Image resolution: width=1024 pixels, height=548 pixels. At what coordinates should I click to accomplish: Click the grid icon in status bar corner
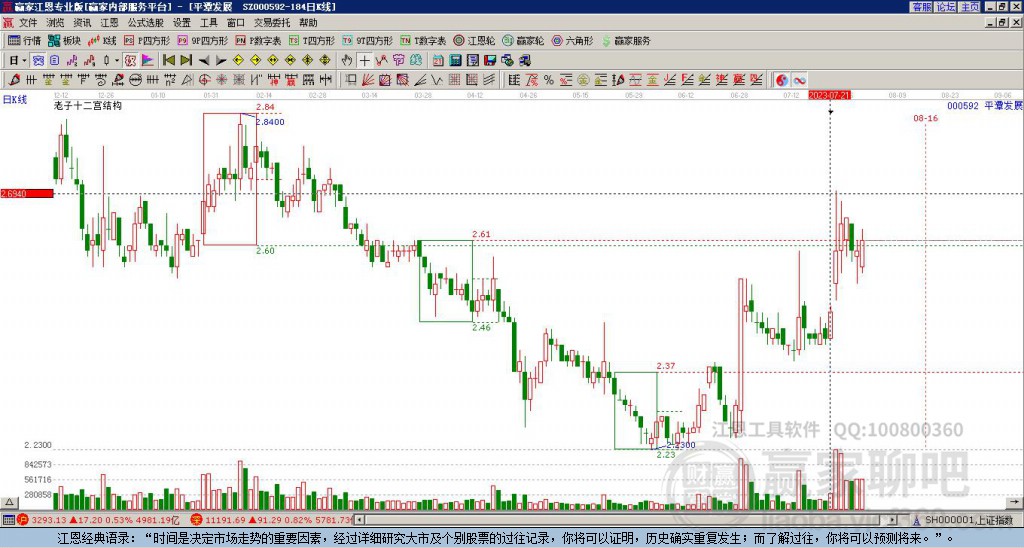tap(8, 520)
